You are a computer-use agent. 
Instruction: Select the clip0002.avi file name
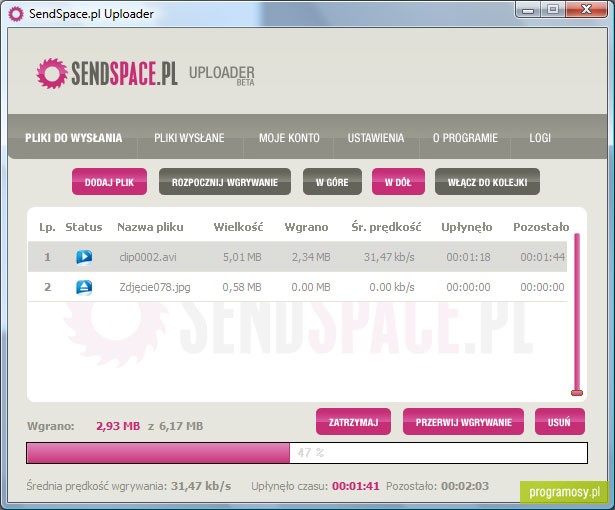coord(148,257)
